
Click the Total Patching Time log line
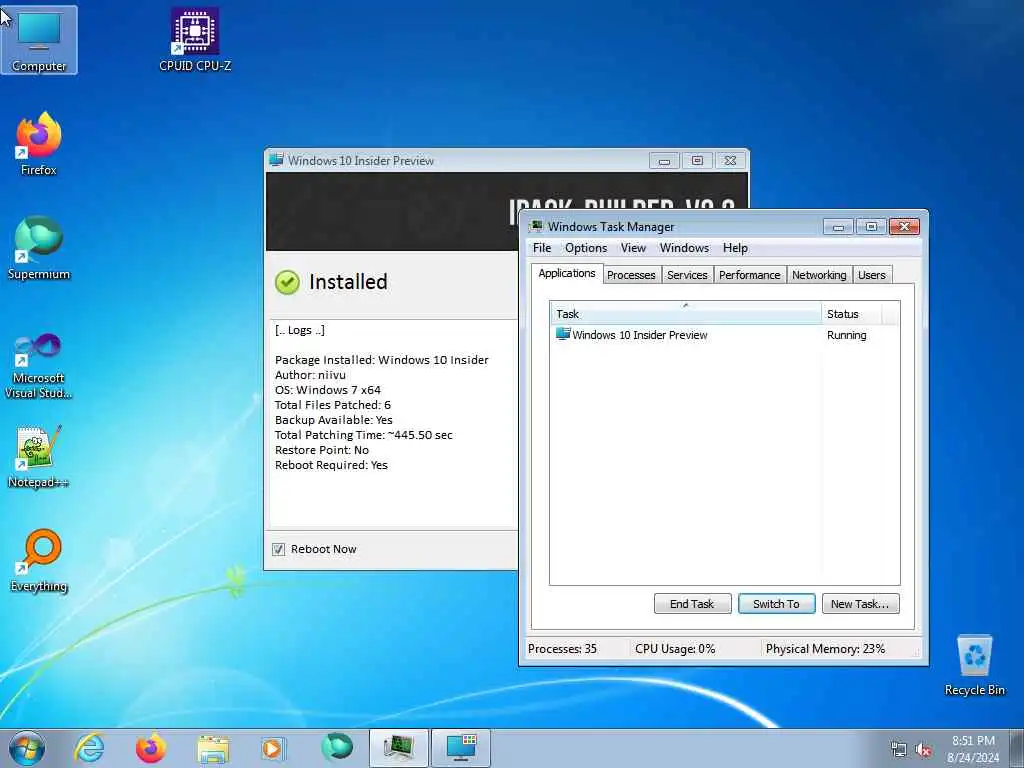tap(364, 435)
